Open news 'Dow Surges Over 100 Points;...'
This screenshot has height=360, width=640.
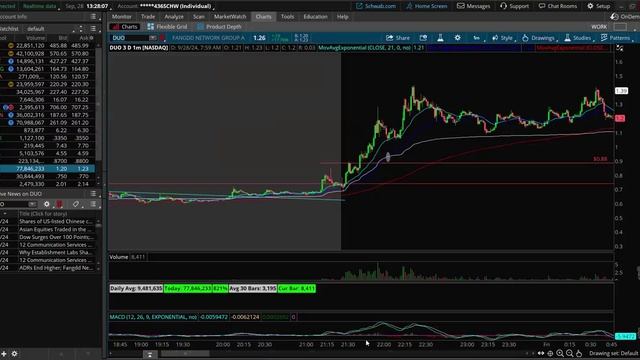click(56, 237)
